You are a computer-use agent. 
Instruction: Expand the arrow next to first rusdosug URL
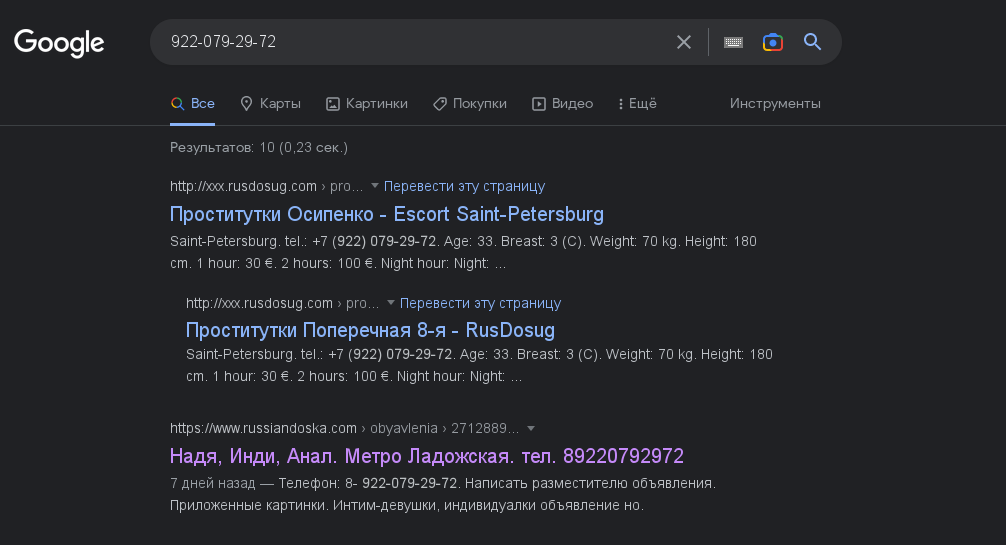375,186
